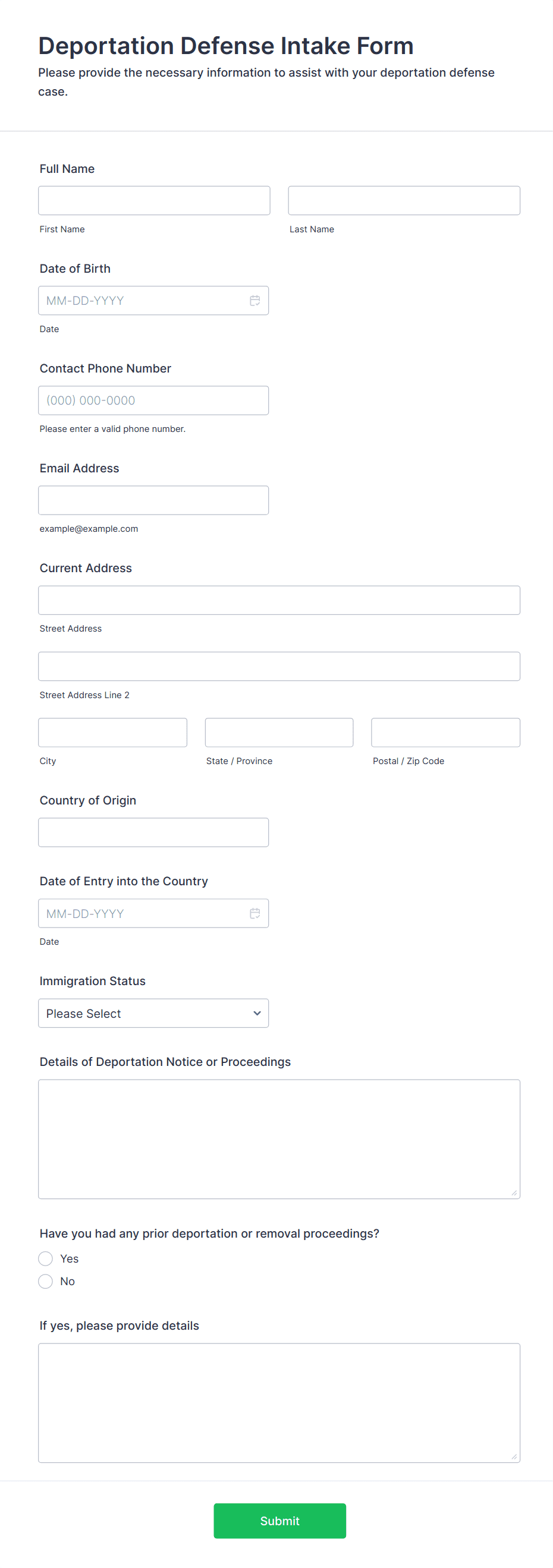Focus the First Name field
The image size is (553, 1568).
(154, 201)
